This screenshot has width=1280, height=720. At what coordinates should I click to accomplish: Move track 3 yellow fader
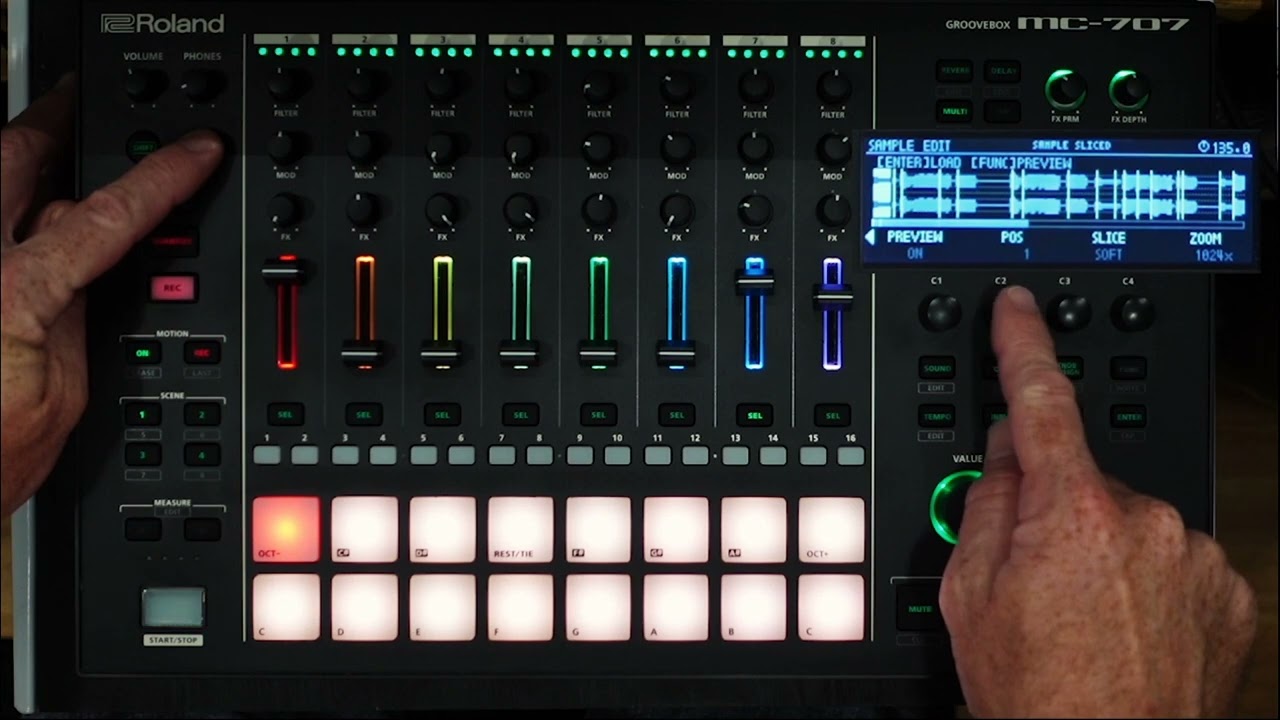coord(442,353)
